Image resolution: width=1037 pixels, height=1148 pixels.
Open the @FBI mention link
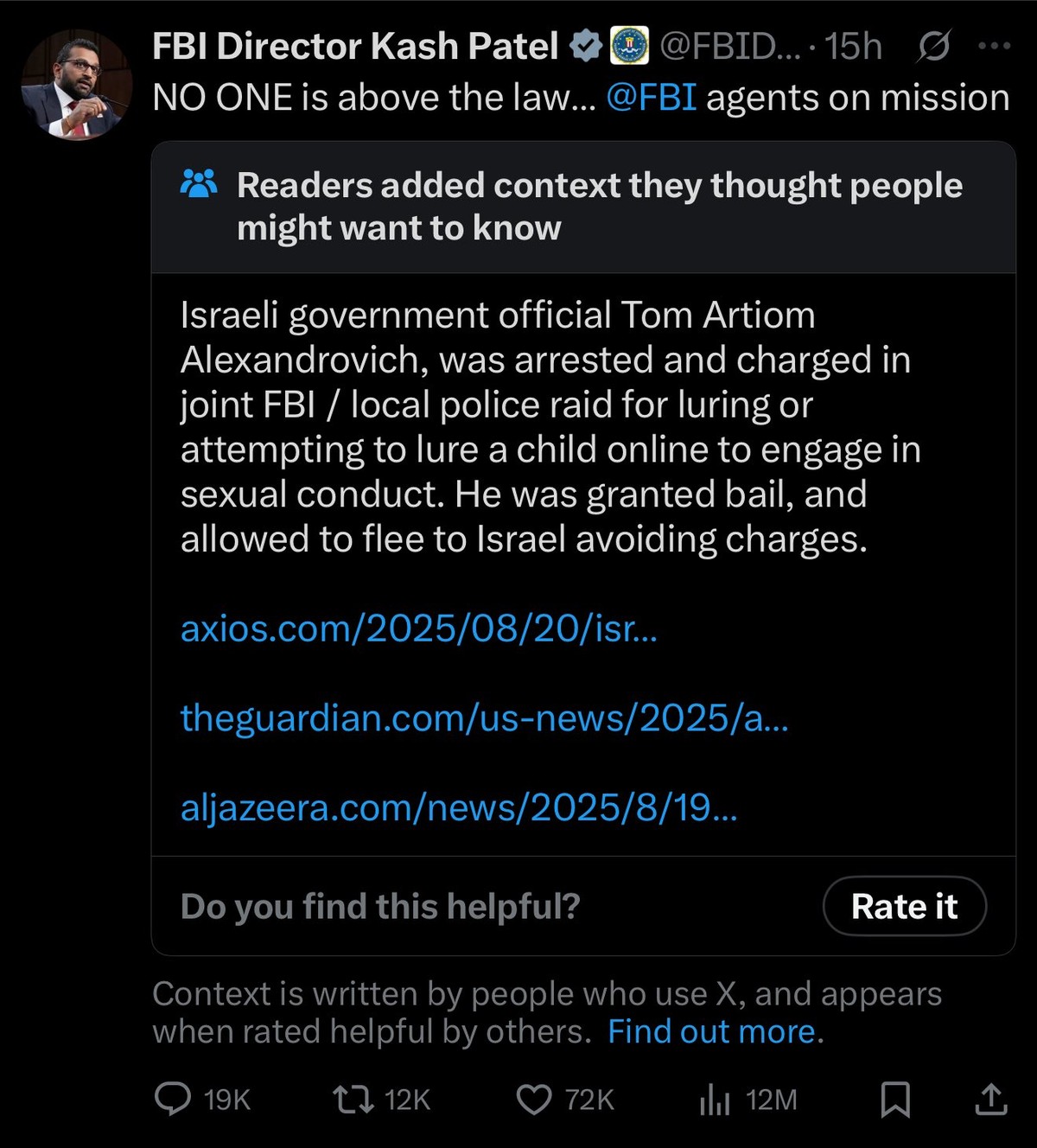[x=652, y=98]
